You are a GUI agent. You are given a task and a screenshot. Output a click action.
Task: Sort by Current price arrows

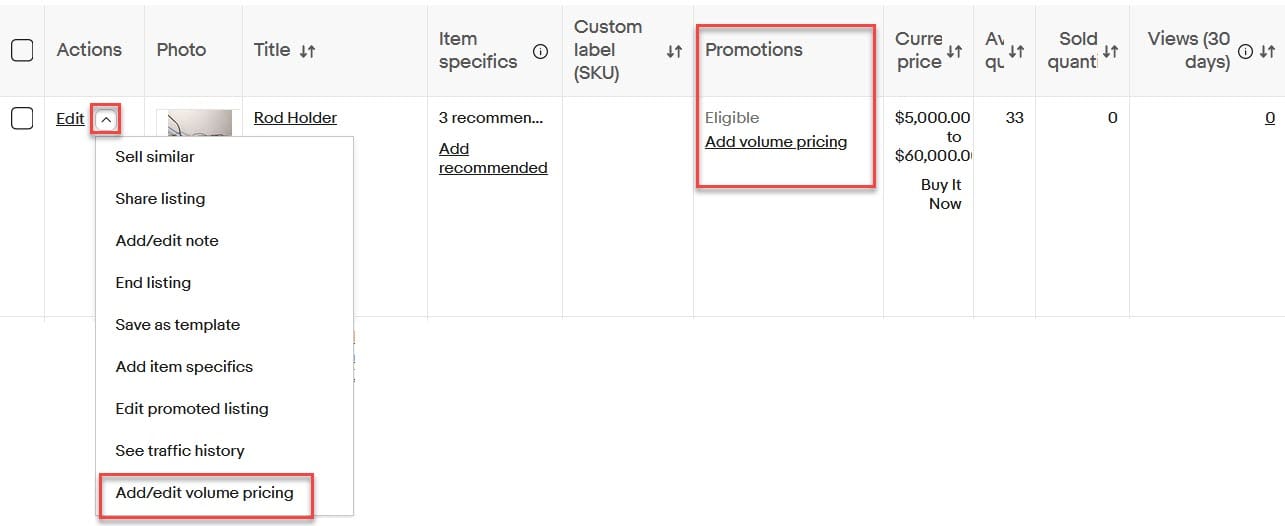[954, 51]
